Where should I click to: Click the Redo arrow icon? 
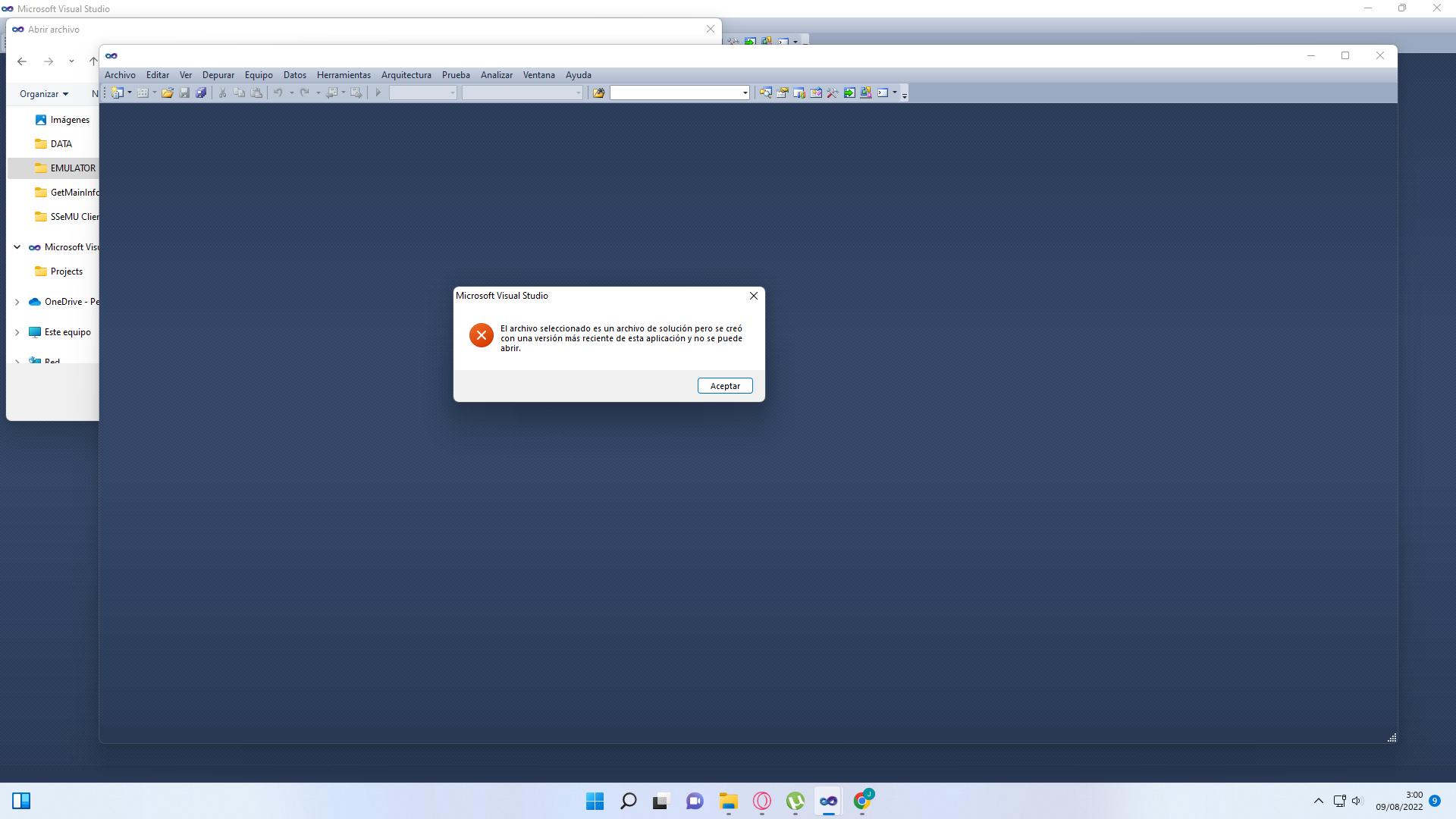click(304, 93)
